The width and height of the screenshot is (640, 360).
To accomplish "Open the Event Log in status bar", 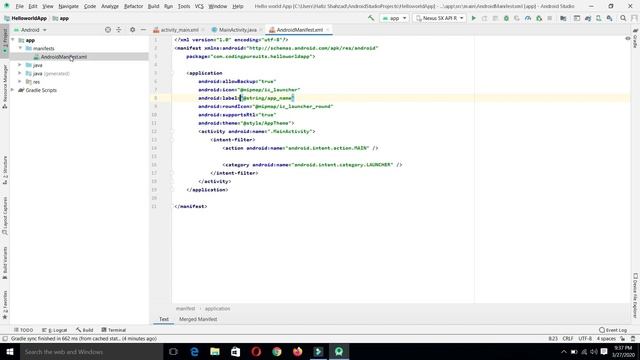I will pos(613,330).
